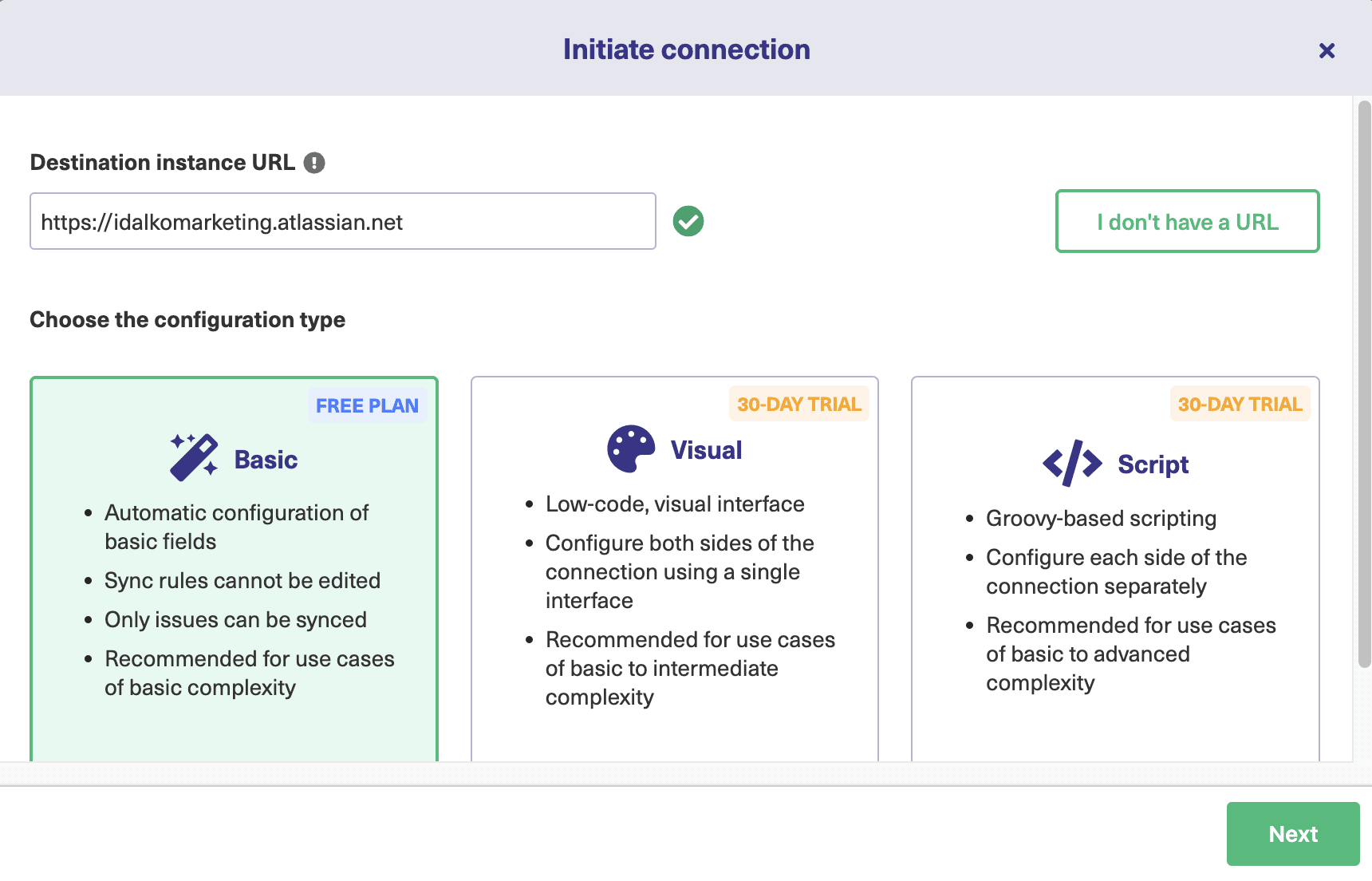Click the info icon beside Destination instance URL
The height and width of the screenshot is (881, 1372).
point(314,163)
